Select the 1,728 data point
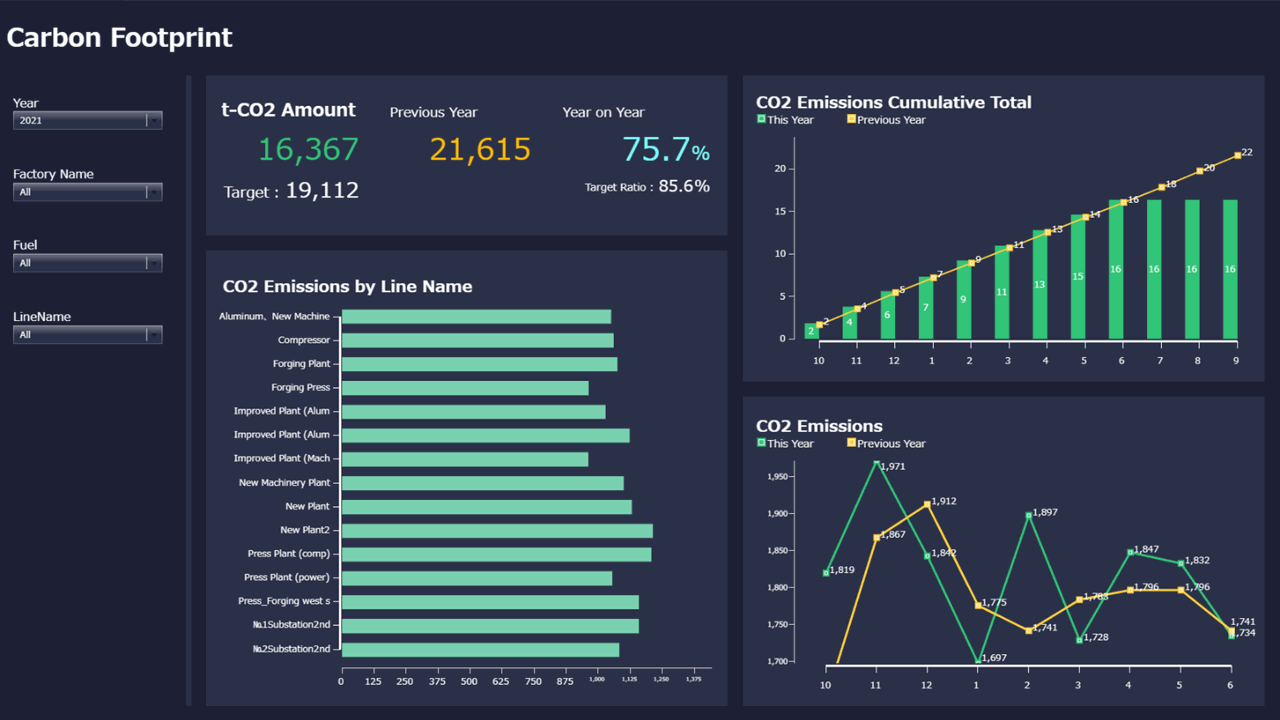1280x720 pixels. [x=1079, y=640]
